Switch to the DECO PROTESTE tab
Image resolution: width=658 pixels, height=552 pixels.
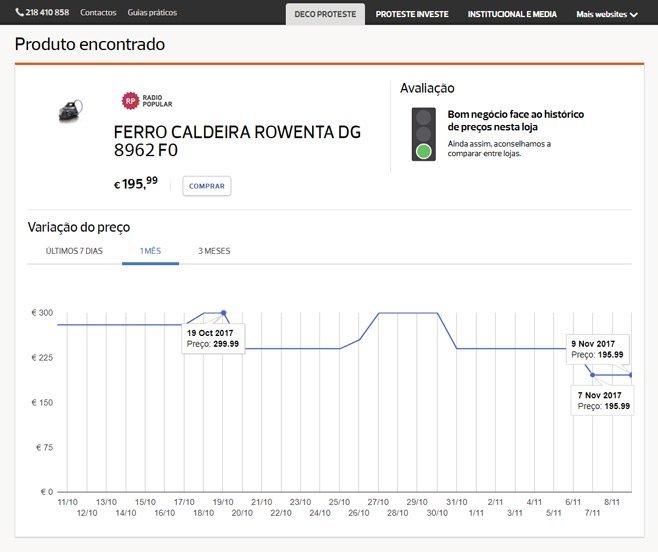(325, 14)
